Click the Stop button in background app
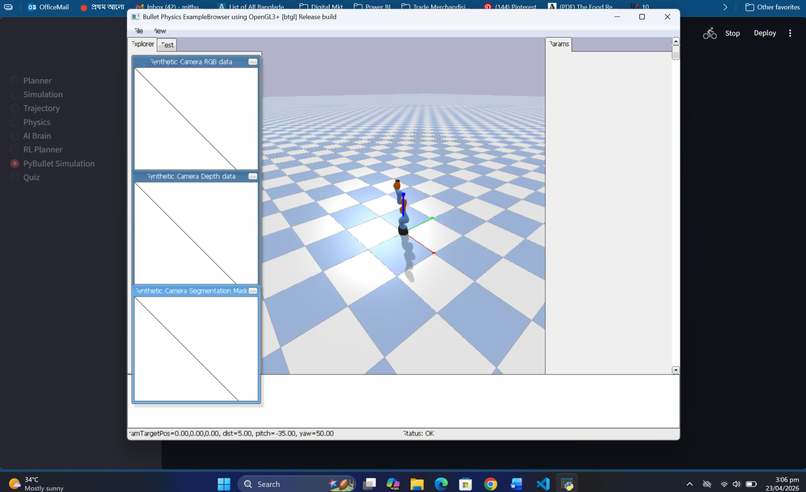This screenshot has height=492, width=806. 732,33
